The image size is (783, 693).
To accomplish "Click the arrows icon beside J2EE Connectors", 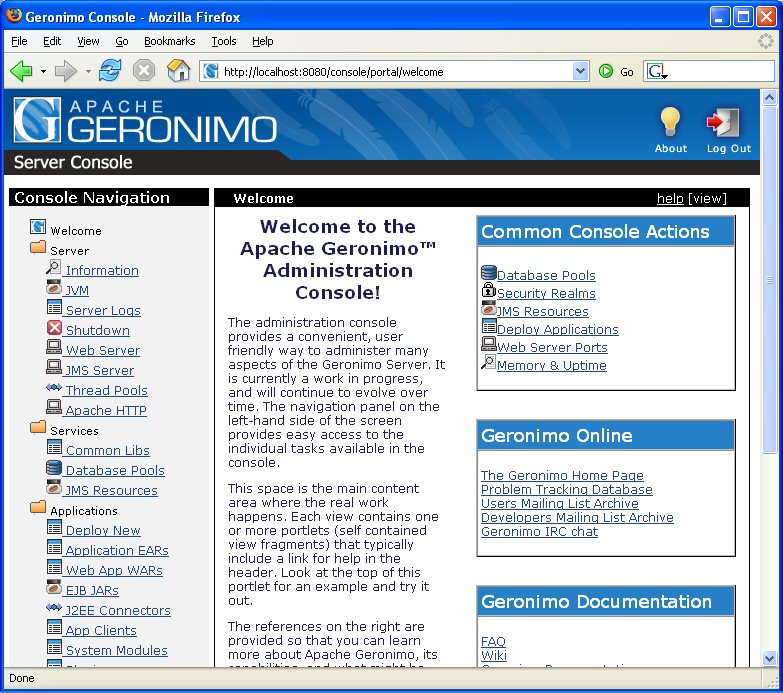I will pyautogui.click(x=53, y=607).
